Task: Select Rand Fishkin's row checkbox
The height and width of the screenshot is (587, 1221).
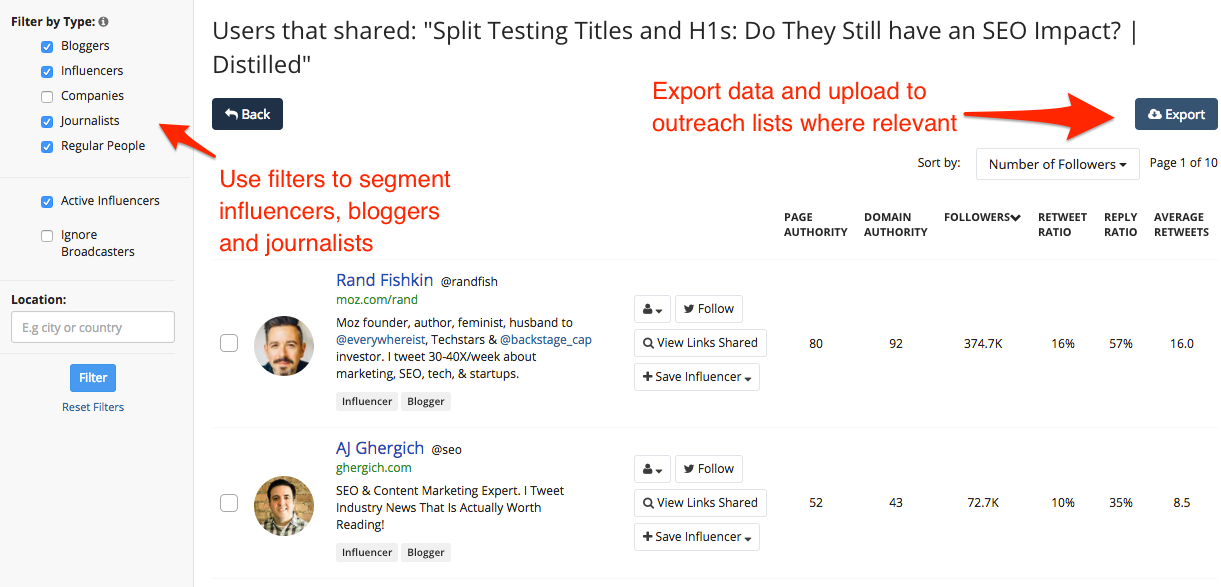Action: pyautogui.click(x=229, y=343)
